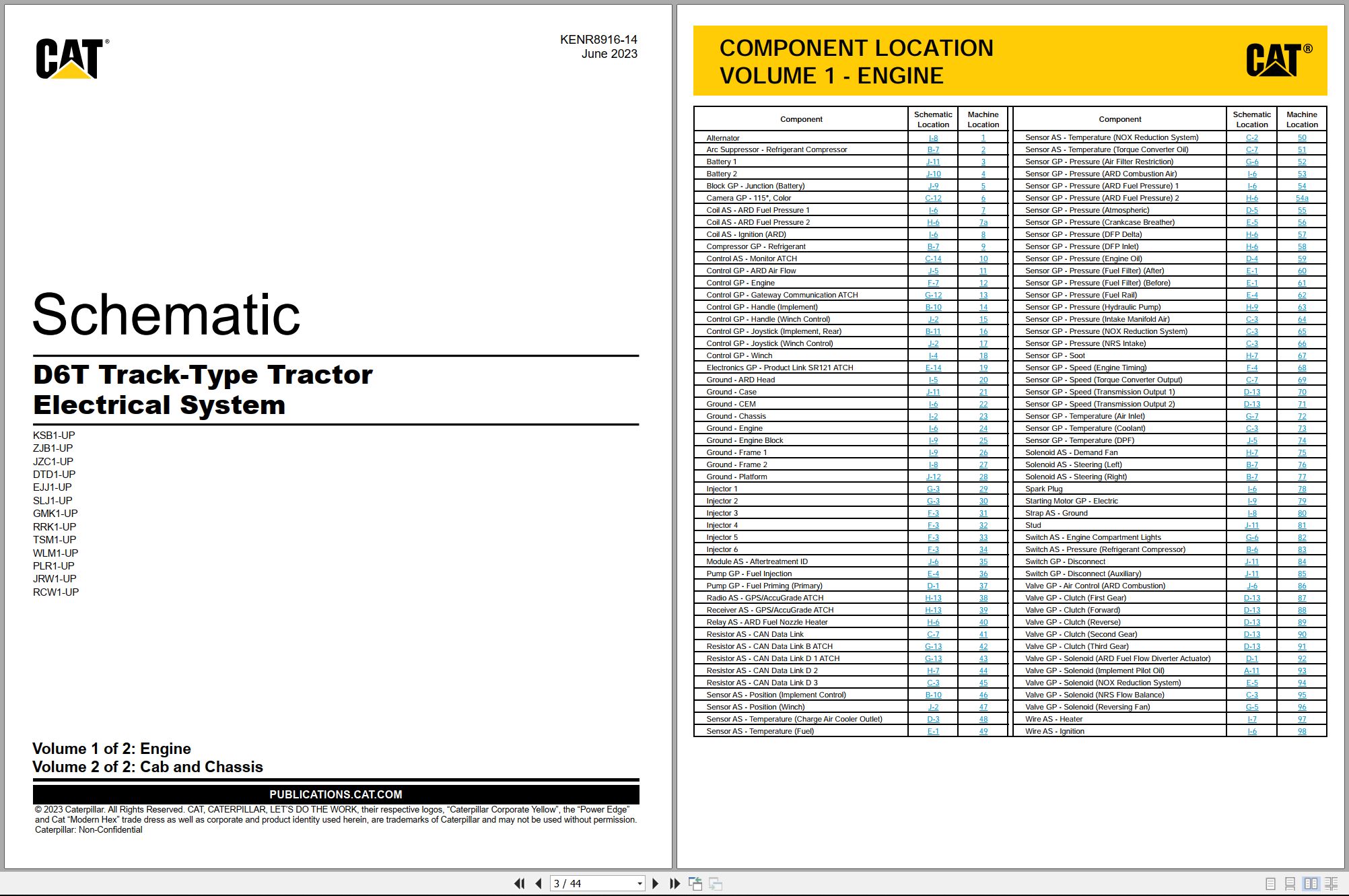
Task: Open Sensor AS Temperature (Fuel) machine location 49
Action: click(983, 732)
